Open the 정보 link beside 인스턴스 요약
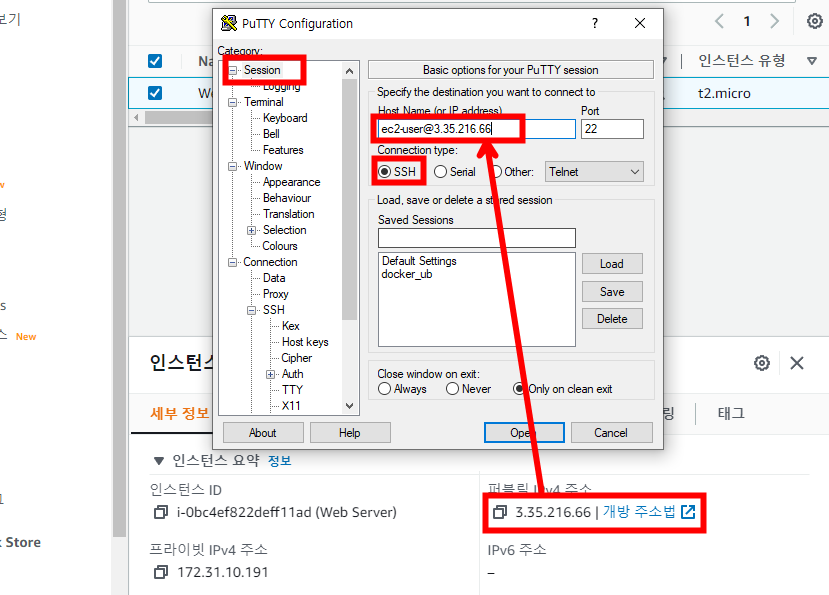The image size is (829, 595). [280, 461]
